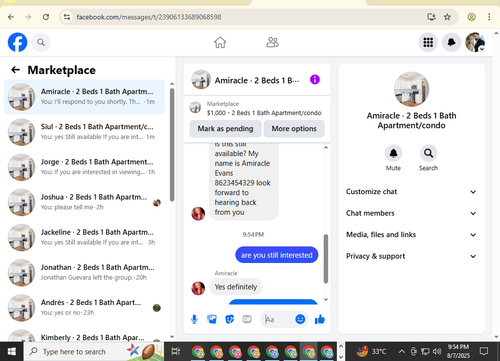Image resolution: width=500 pixels, height=361 pixels.
Task: Expand Media, files and links section
Action: coord(411,235)
